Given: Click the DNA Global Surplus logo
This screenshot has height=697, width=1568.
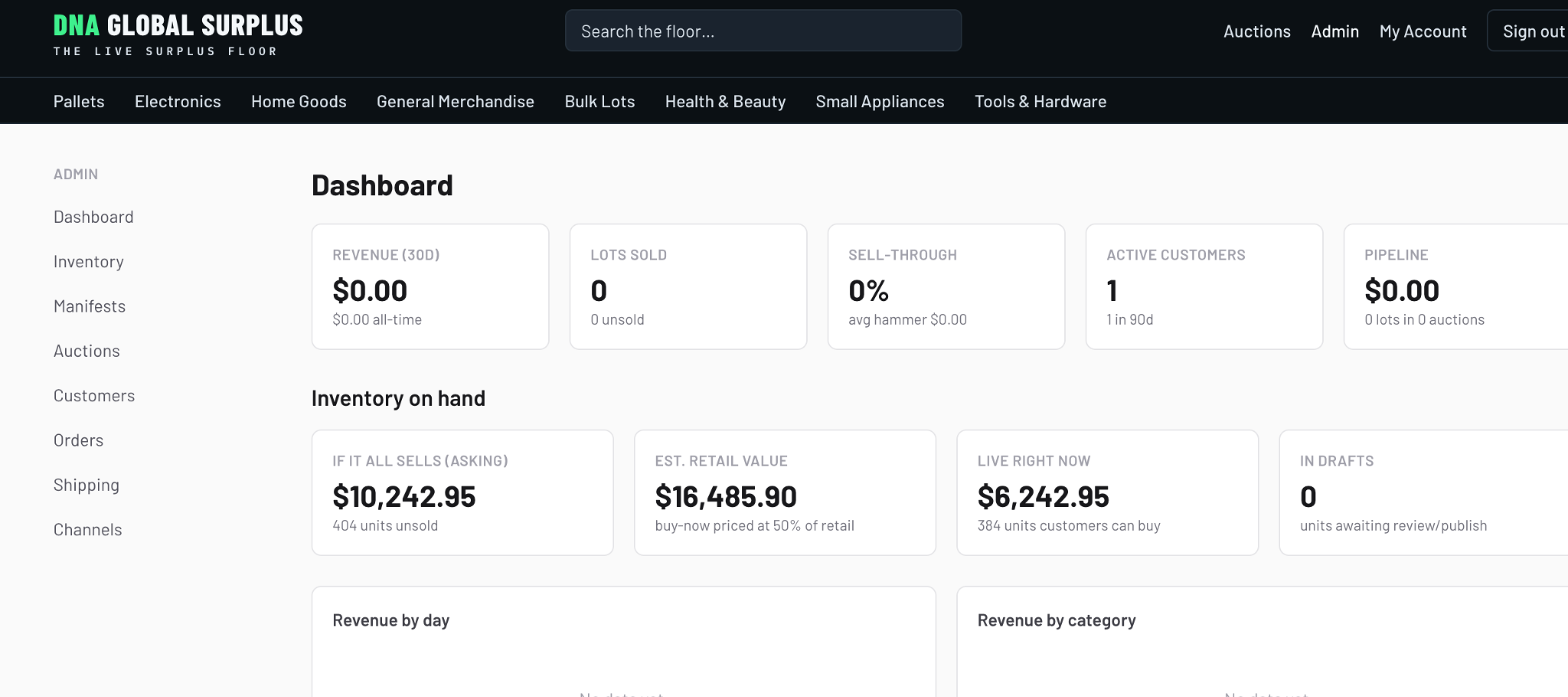Looking at the screenshot, I should pyautogui.click(x=178, y=34).
